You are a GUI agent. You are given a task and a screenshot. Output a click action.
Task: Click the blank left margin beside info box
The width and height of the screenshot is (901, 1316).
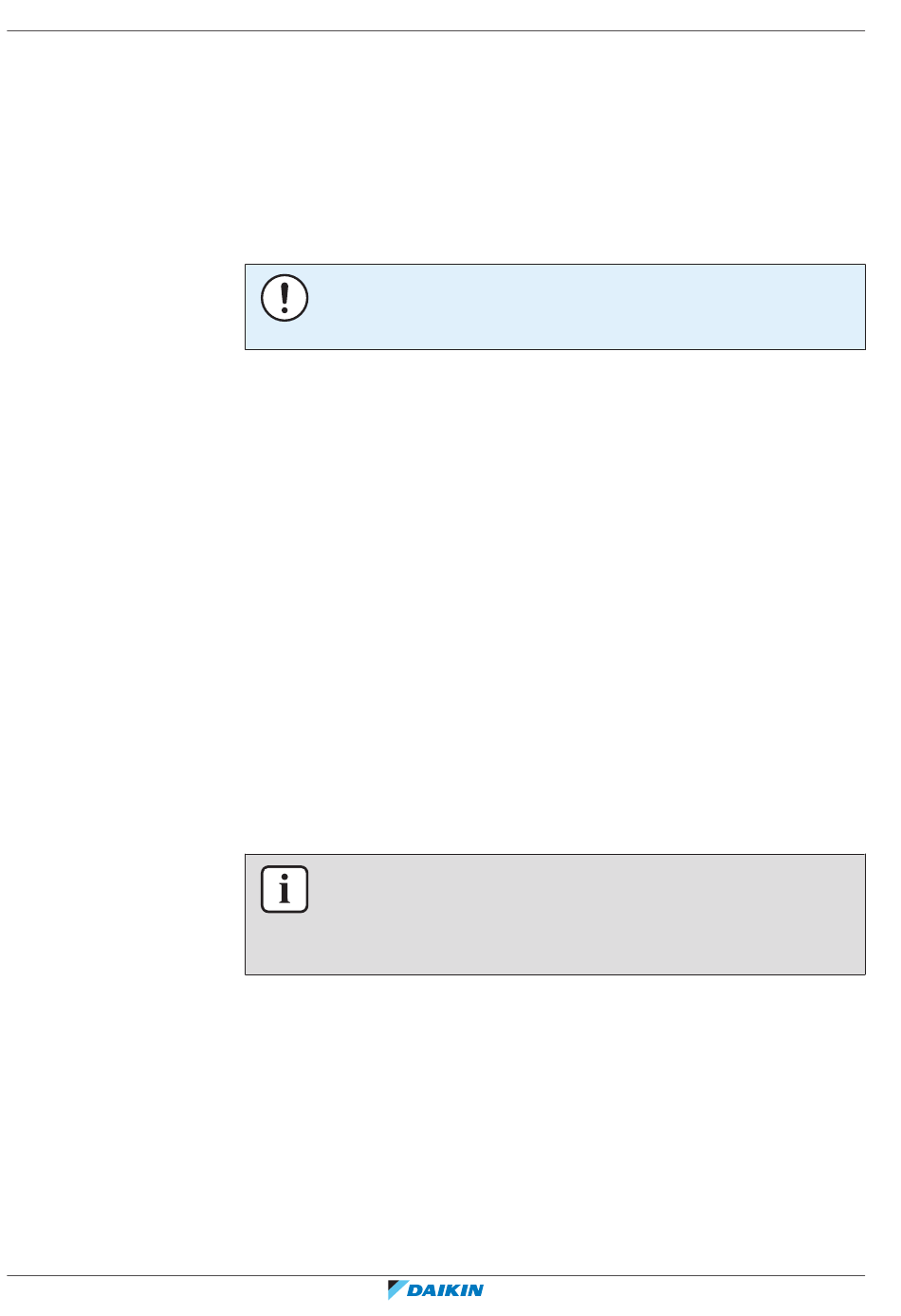pyautogui.click(x=123, y=915)
